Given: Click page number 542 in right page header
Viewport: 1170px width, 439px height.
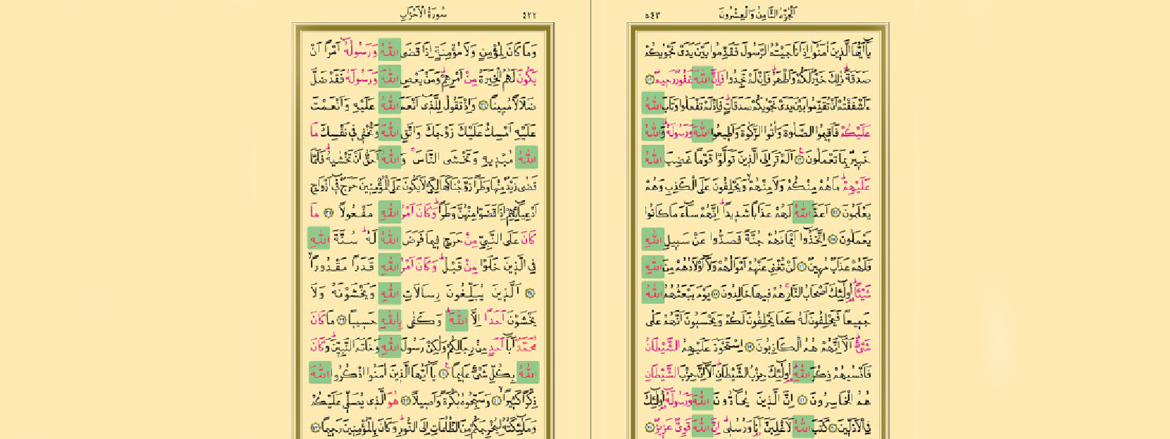Looking at the screenshot, I should (652, 15).
